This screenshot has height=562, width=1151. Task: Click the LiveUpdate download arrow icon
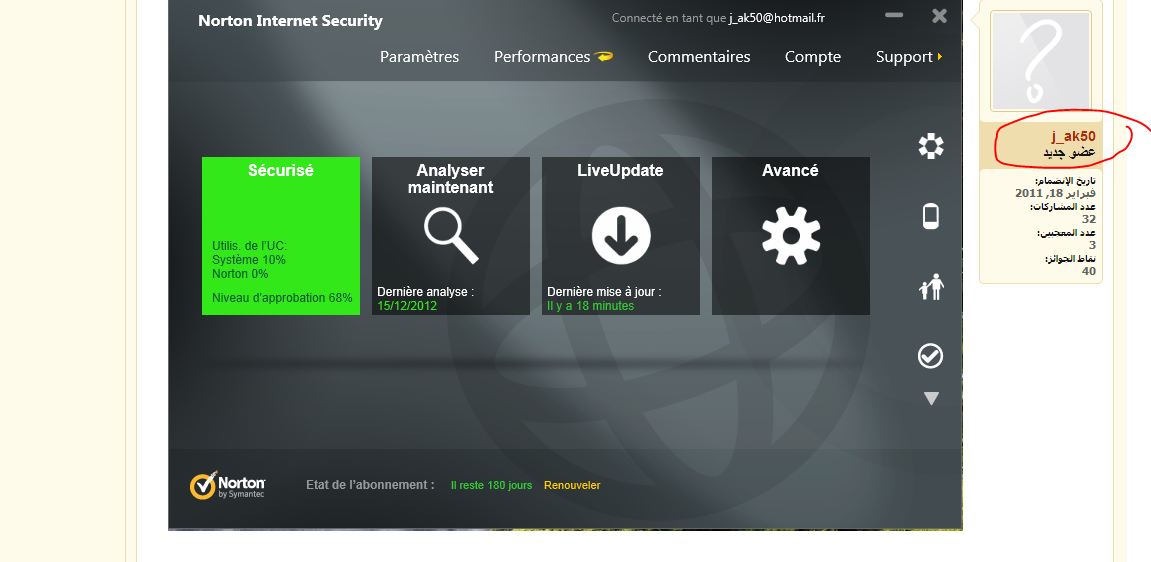(621, 236)
